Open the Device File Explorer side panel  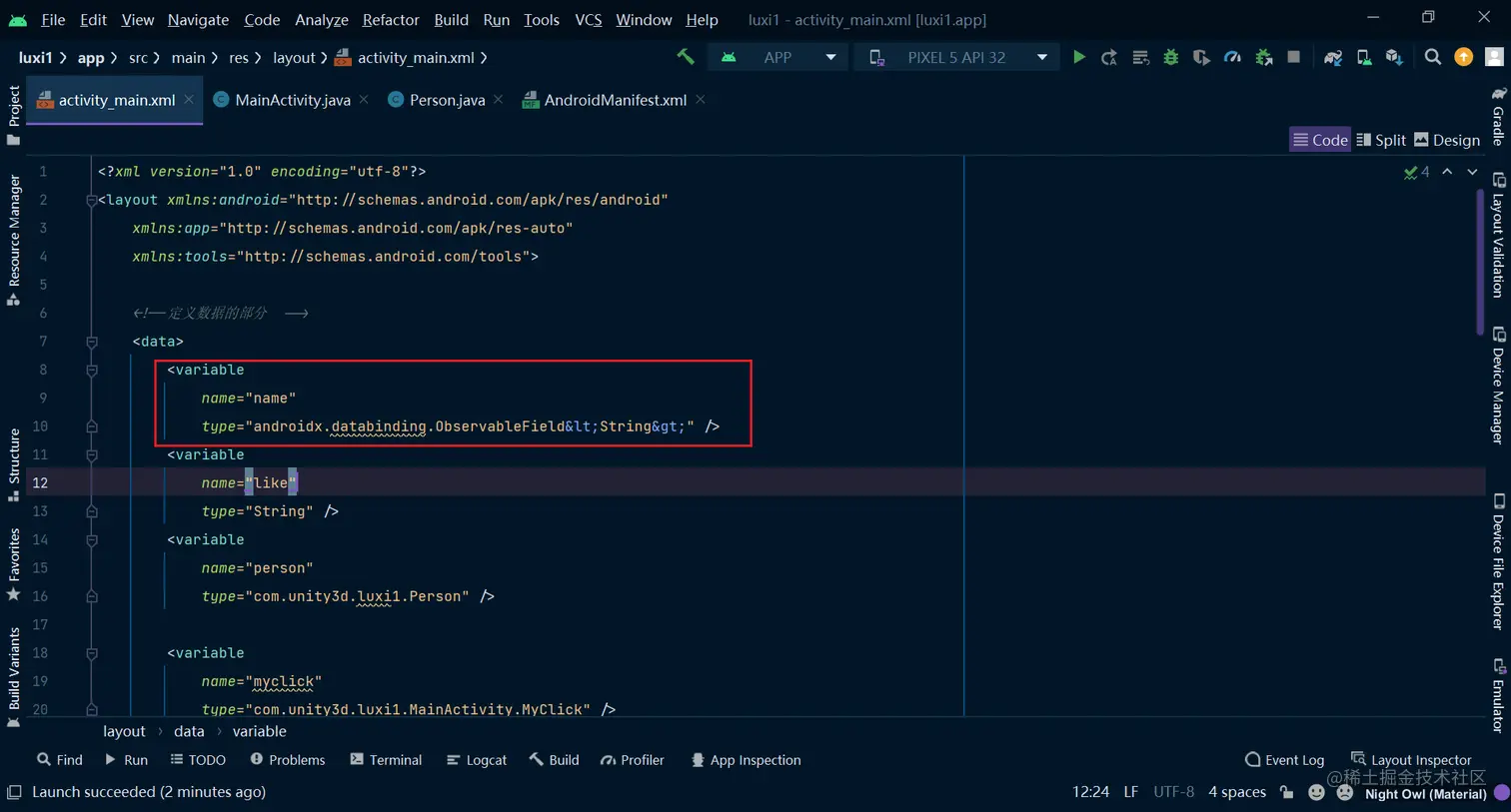coord(1498,561)
